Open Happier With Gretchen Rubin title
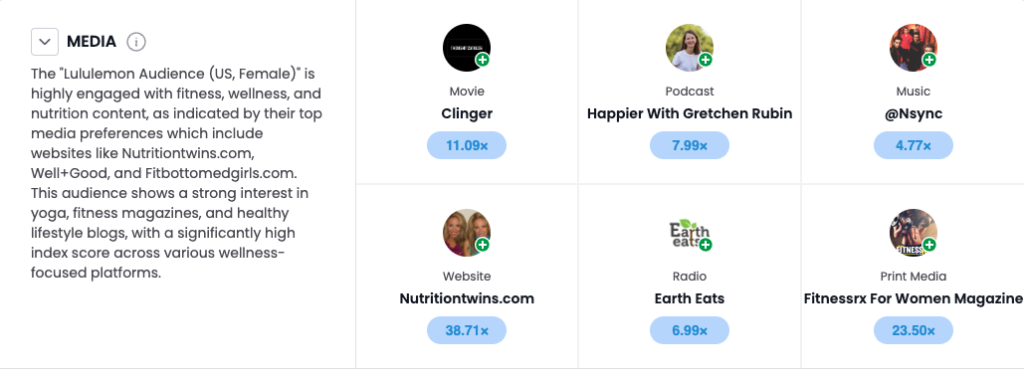 click(690, 114)
